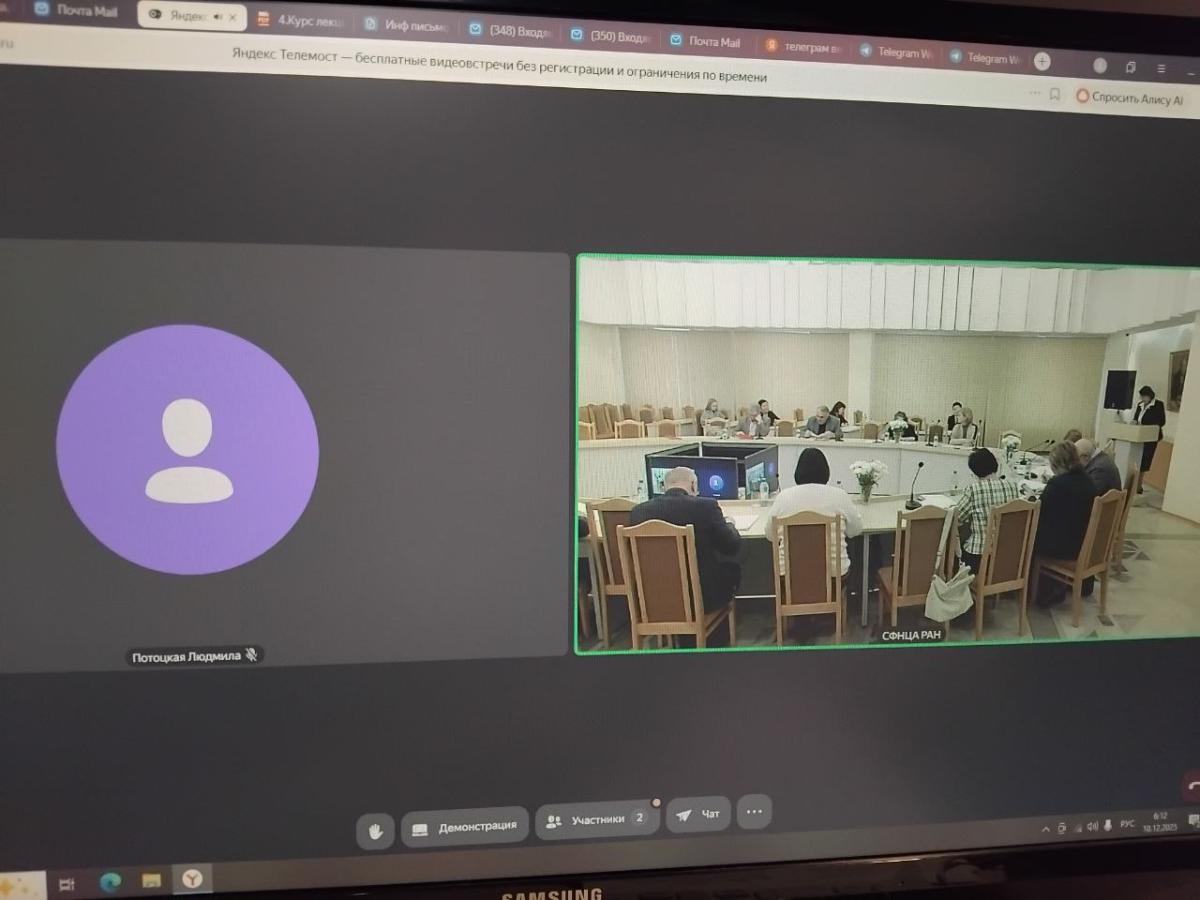Close the active Яндекс Телемост tab
Viewport: 1200px width, 900px height.
(x=233, y=17)
